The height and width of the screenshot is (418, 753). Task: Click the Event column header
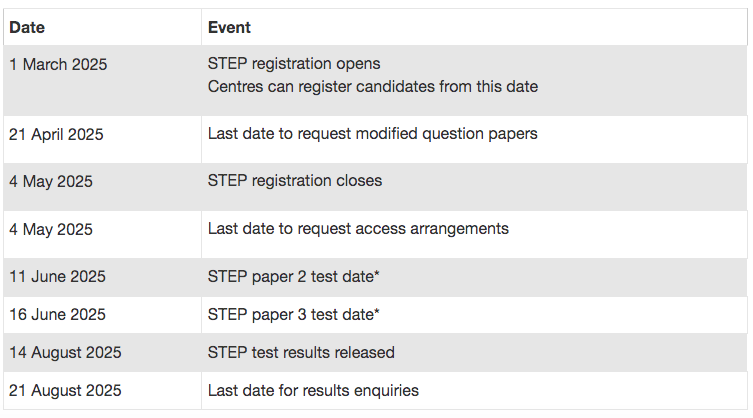pyautogui.click(x=229, y=27)
